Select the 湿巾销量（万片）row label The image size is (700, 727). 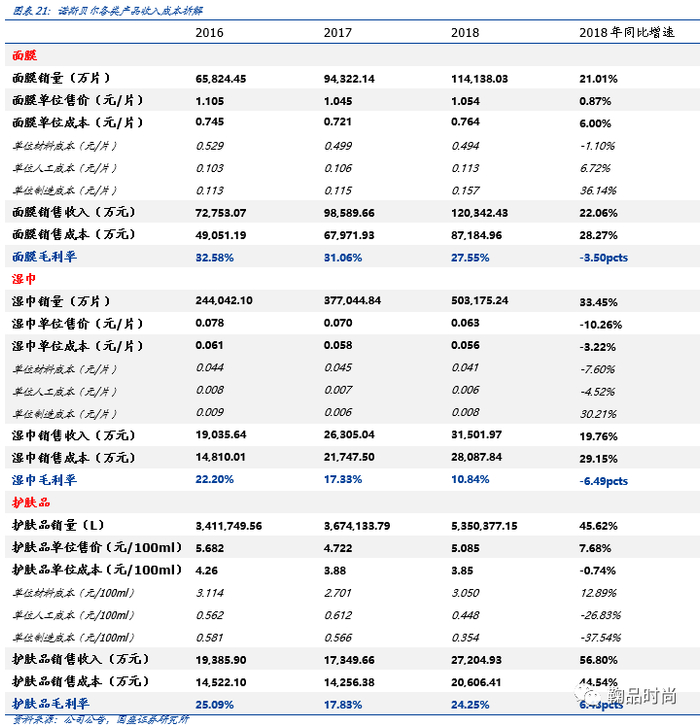tap(61, 301)
